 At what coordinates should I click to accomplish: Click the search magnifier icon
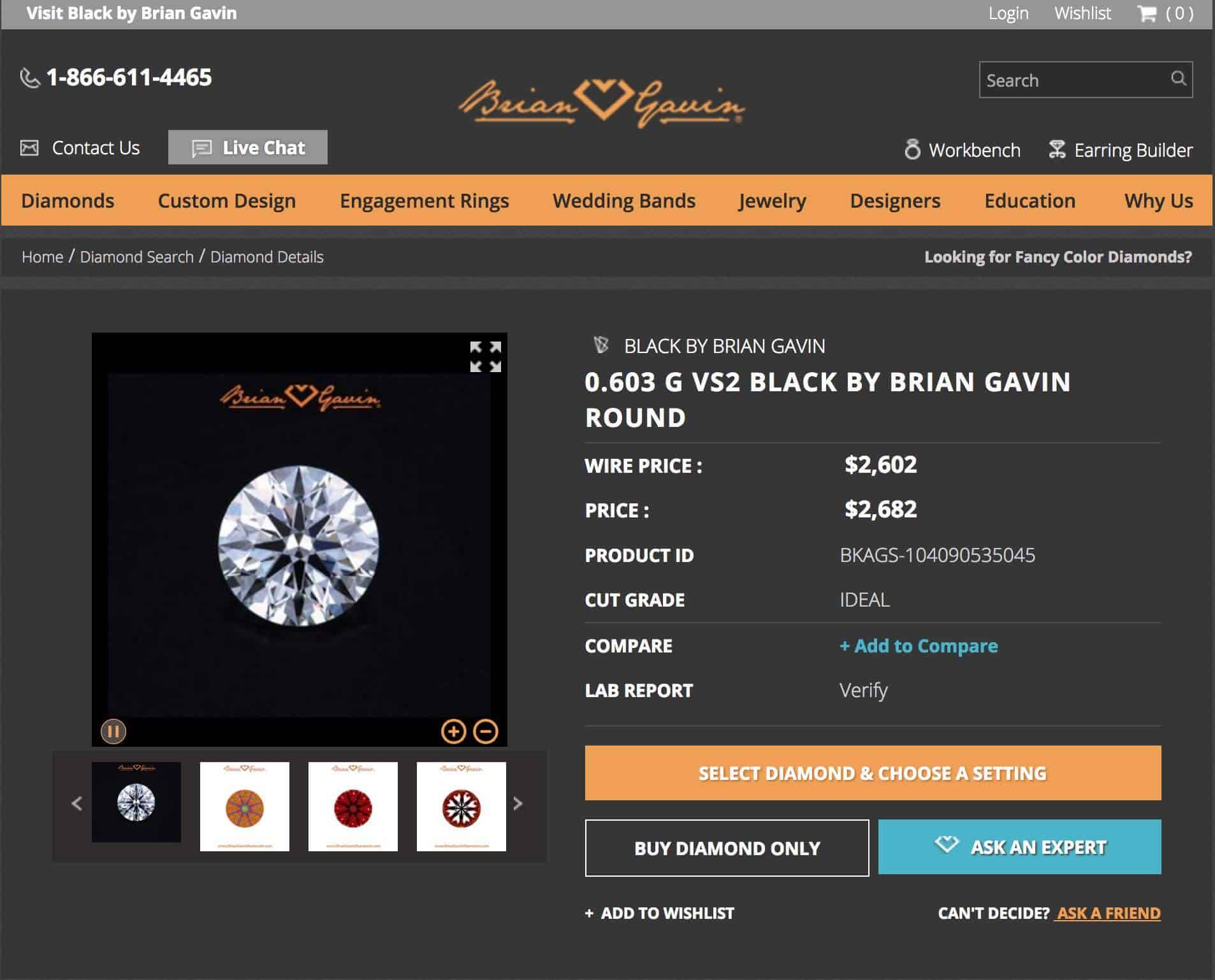coord(1178,78)
